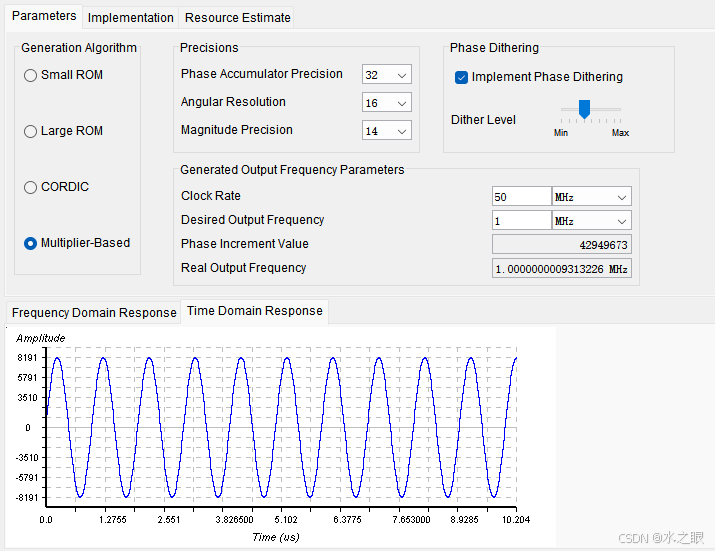Open the Clock Rate unit dropdown
715x551 pixels.
tap(591, 197)
